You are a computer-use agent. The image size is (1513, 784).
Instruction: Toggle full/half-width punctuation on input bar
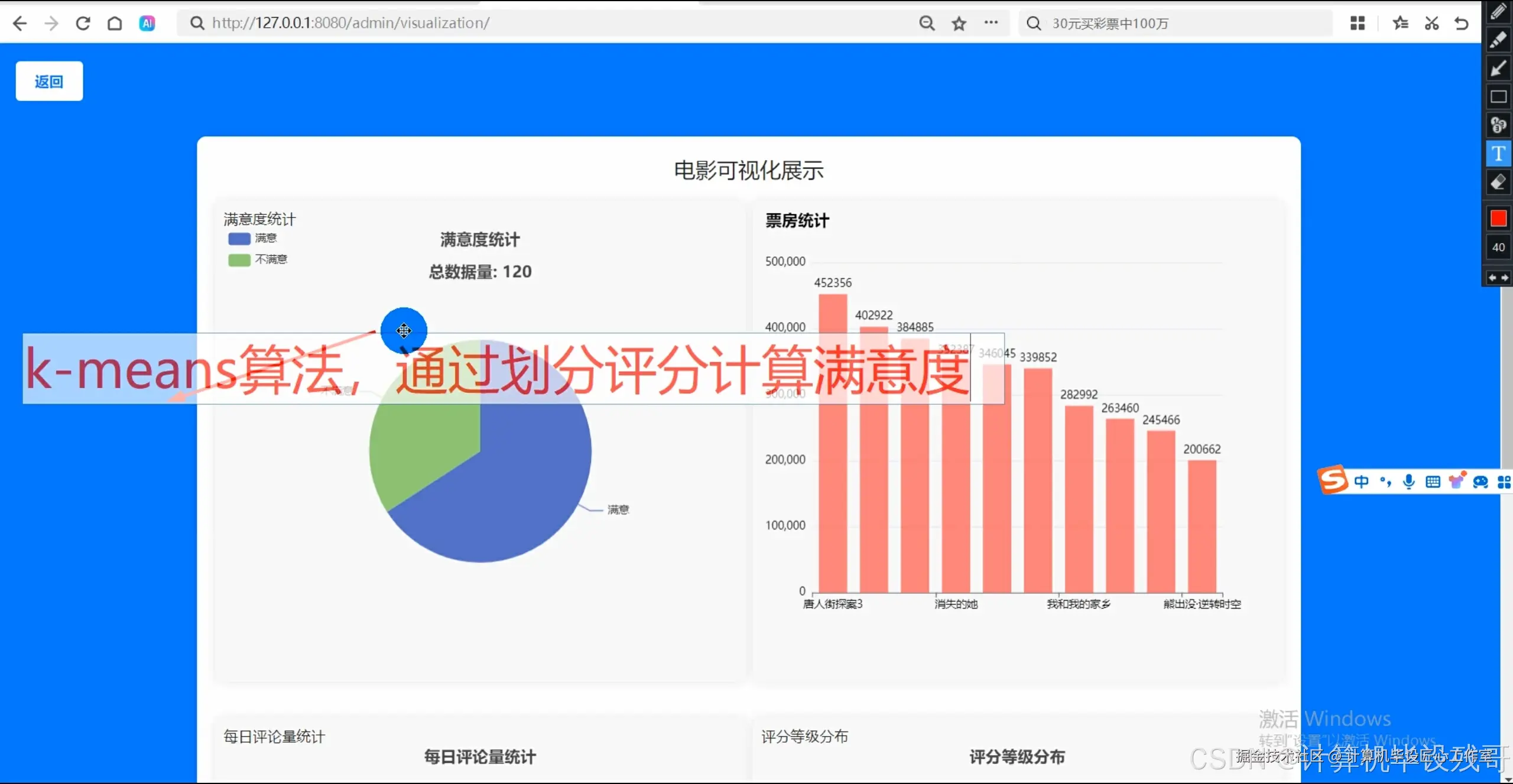point(1385,482)
